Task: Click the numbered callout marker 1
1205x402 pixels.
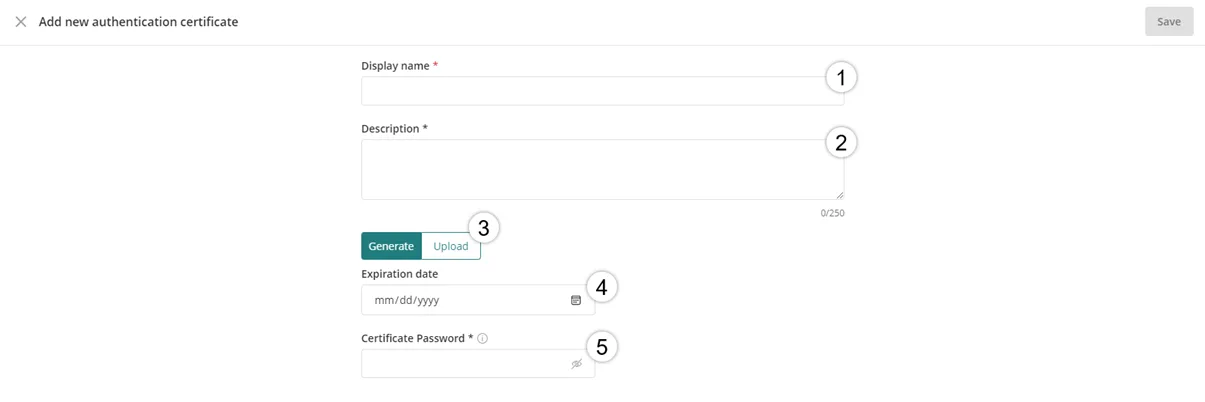Action: click(x=841, y=78)
